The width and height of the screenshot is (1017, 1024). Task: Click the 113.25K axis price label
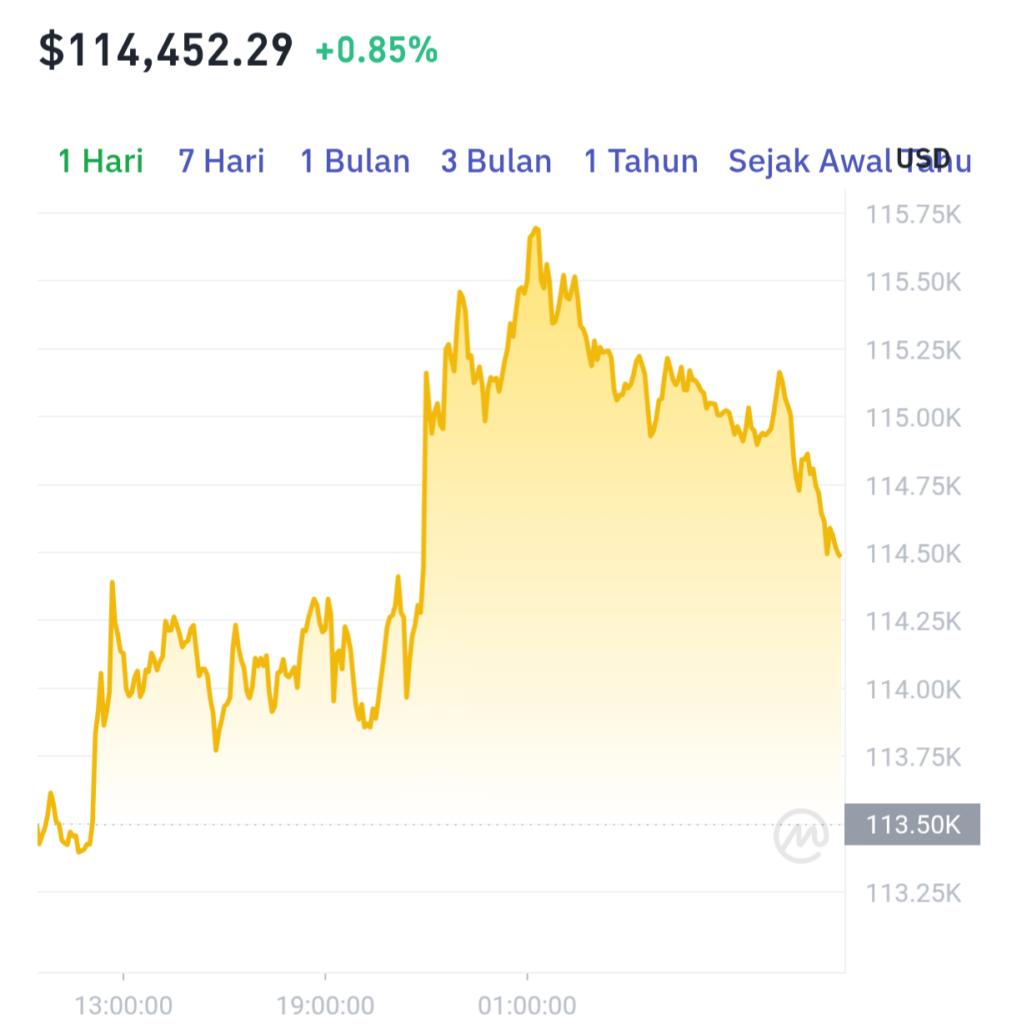click(913, 893)
